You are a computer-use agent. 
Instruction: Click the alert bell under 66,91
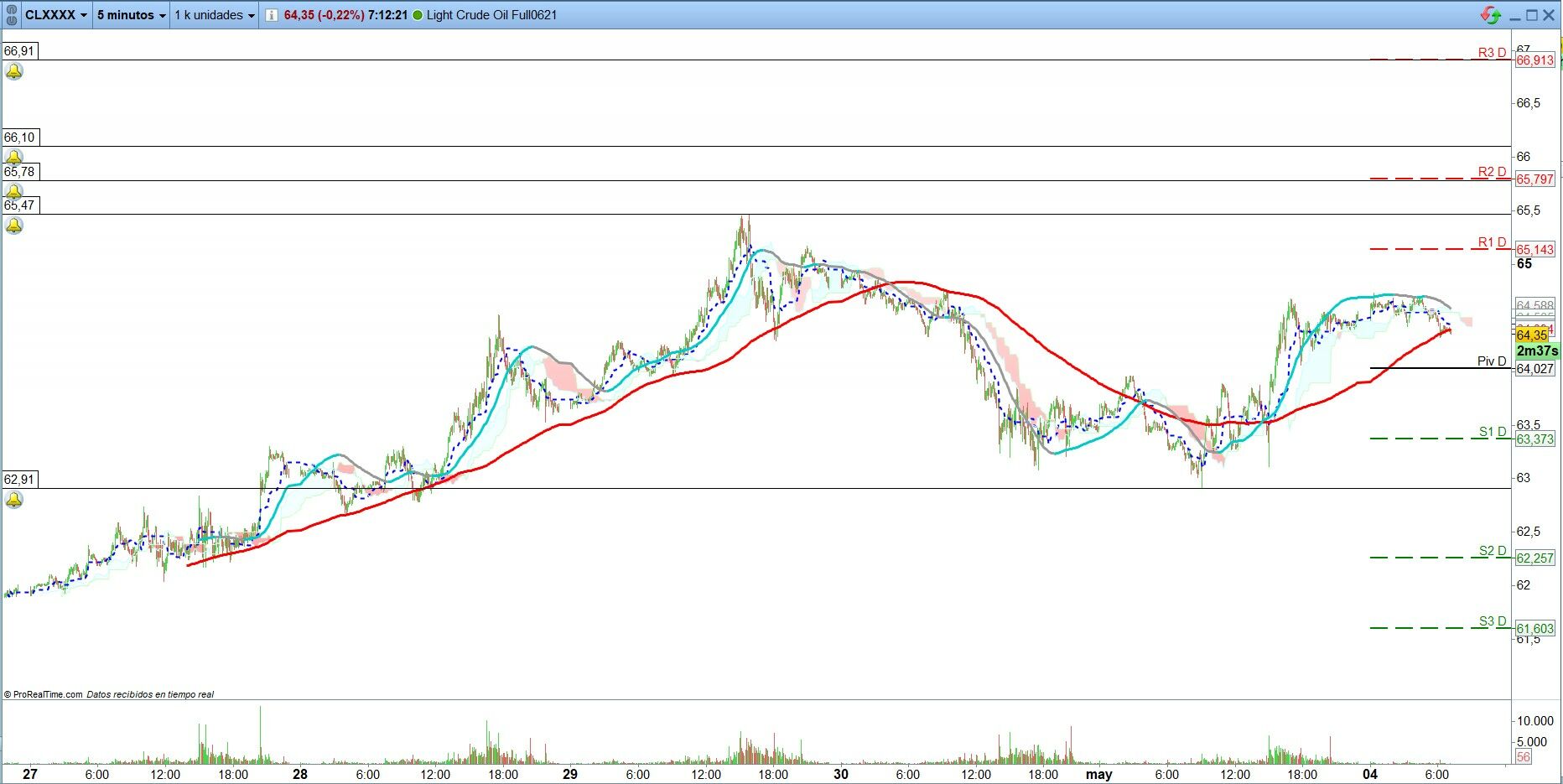click(14, 72)
